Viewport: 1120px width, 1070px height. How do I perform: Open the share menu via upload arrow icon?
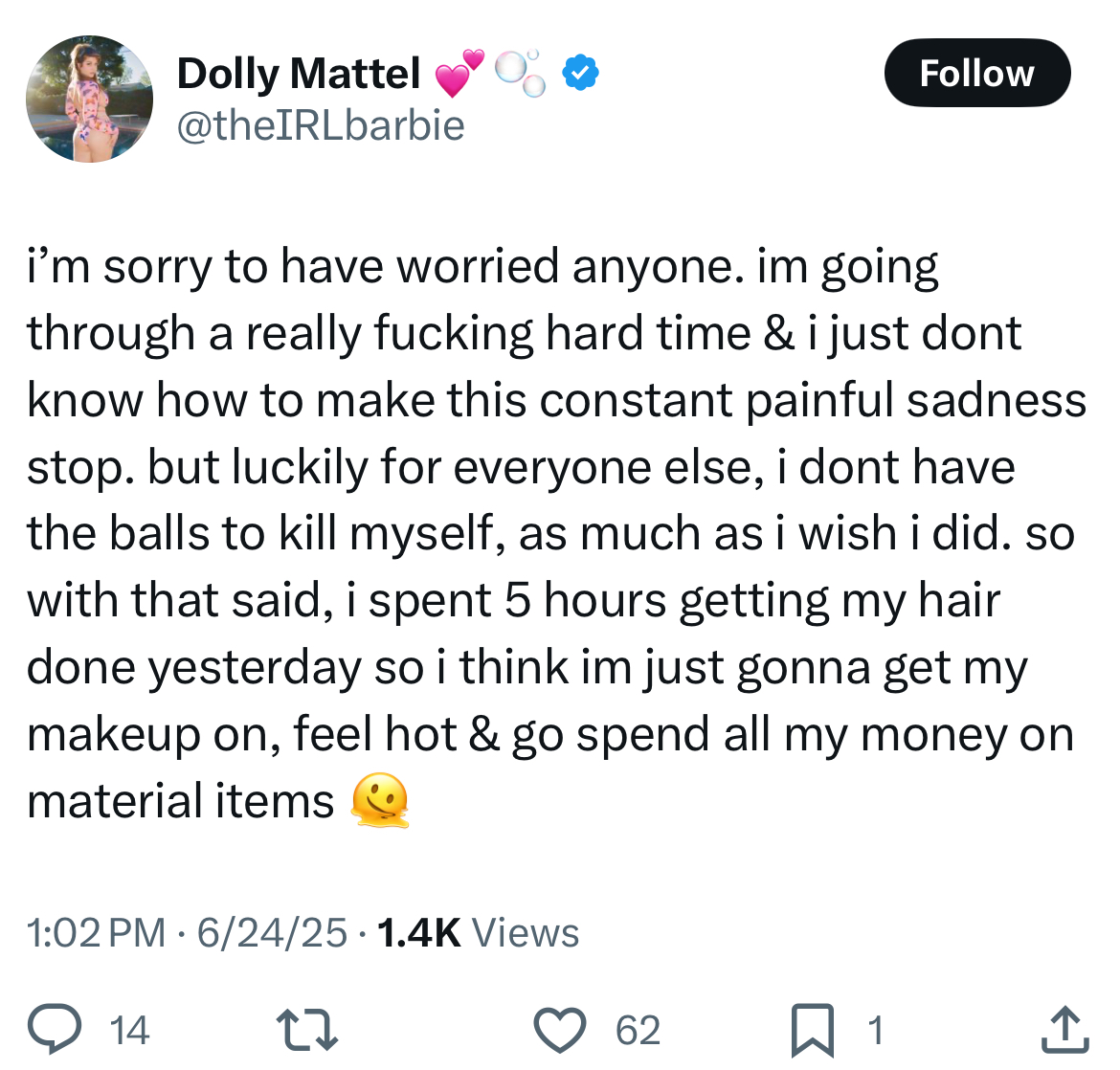pos(1065,1029)
